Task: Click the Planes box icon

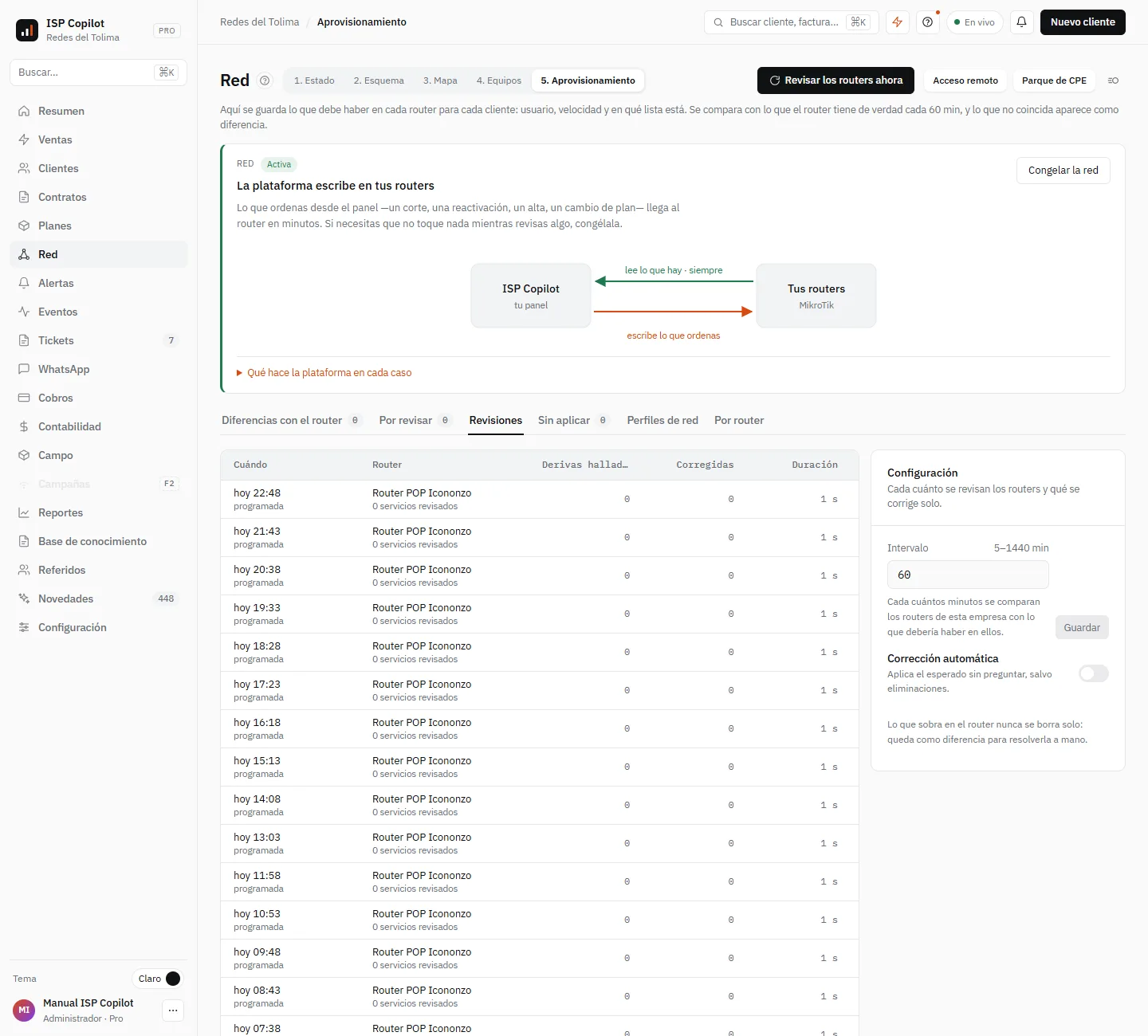Action: click(x=24, y=226)
